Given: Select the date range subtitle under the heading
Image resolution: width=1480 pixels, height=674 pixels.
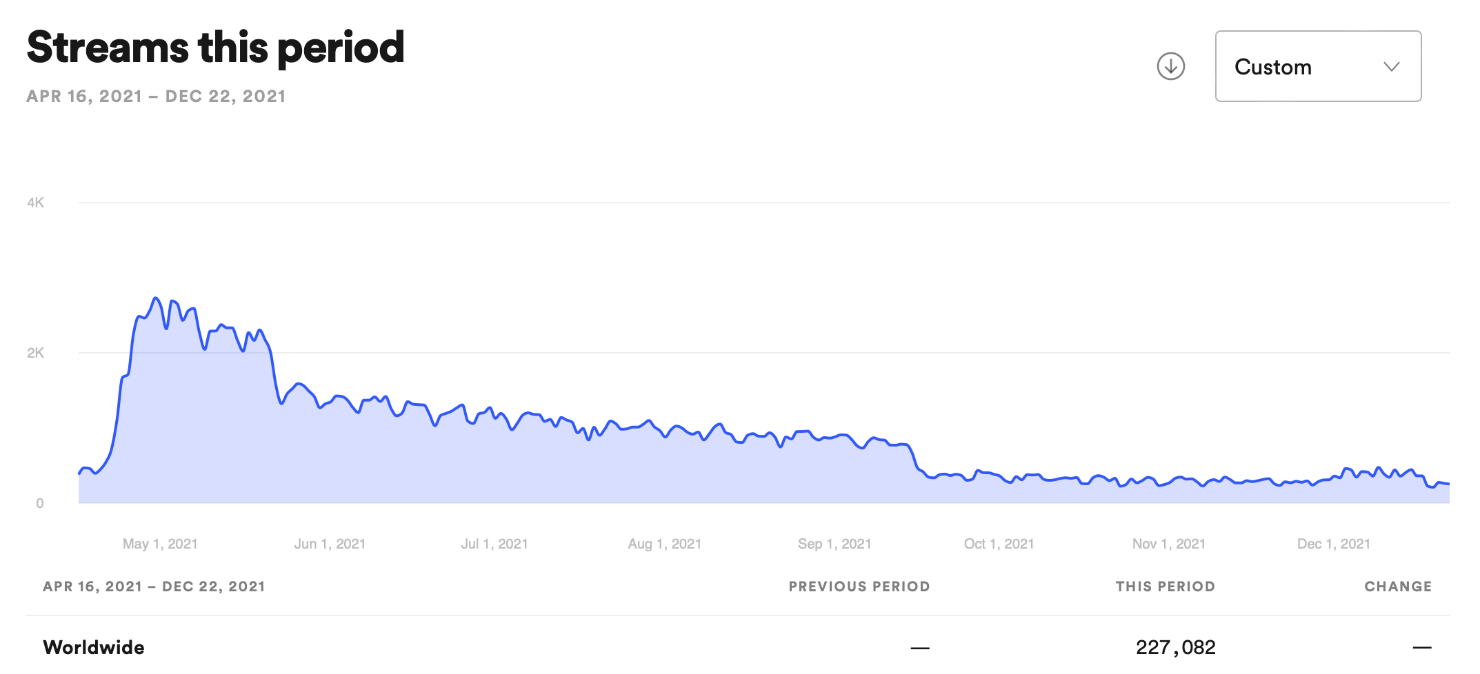Looking at the screenshot, I should (156, 97).
